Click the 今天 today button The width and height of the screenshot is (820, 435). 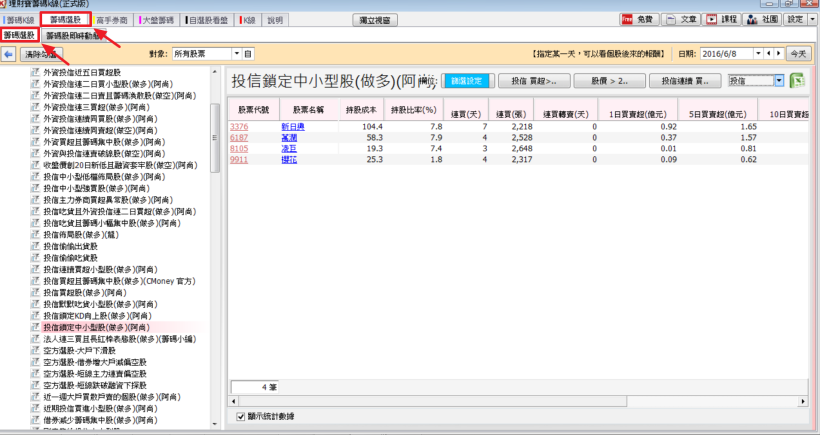click(x=798, y=54)
